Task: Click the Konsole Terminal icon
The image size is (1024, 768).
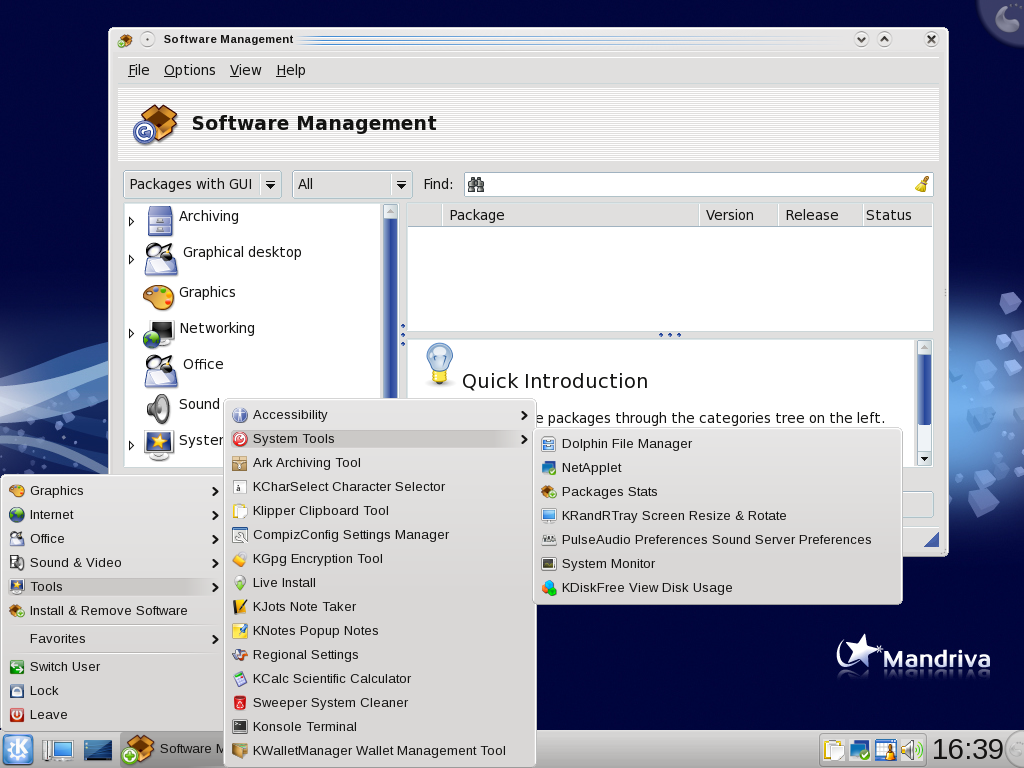Action: point(240,727)
